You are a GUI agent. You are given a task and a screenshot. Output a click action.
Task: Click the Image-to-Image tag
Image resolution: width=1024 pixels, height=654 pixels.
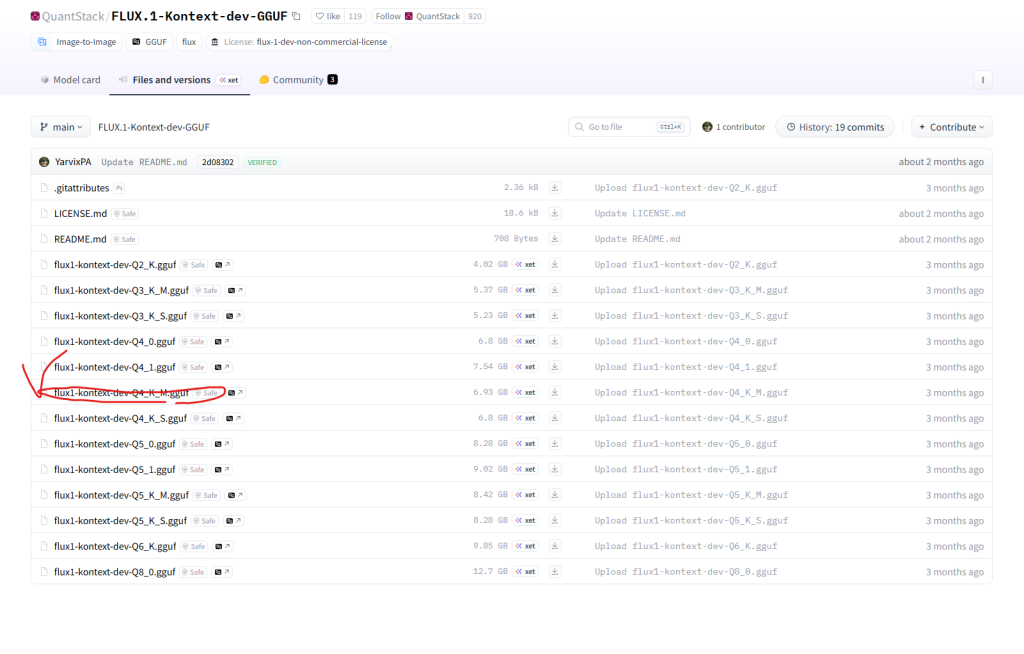(77, 42)
